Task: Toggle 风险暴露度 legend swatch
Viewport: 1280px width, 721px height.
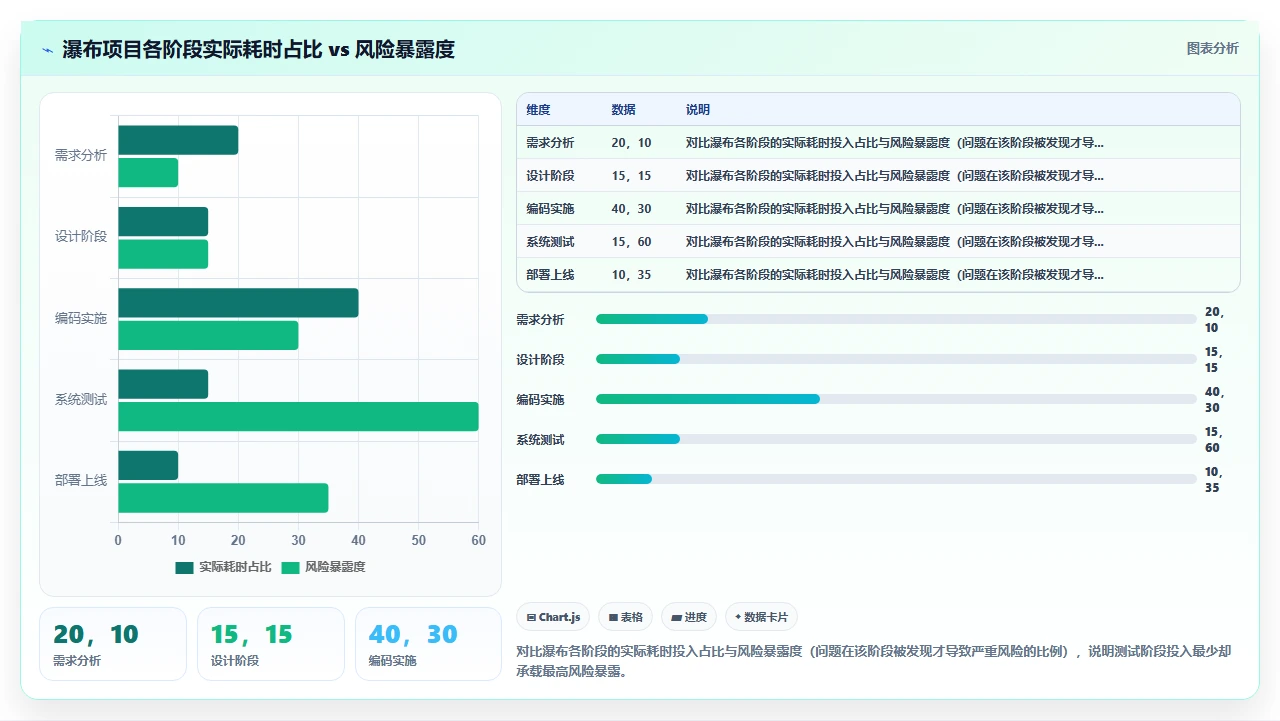Action: point(290,567)
